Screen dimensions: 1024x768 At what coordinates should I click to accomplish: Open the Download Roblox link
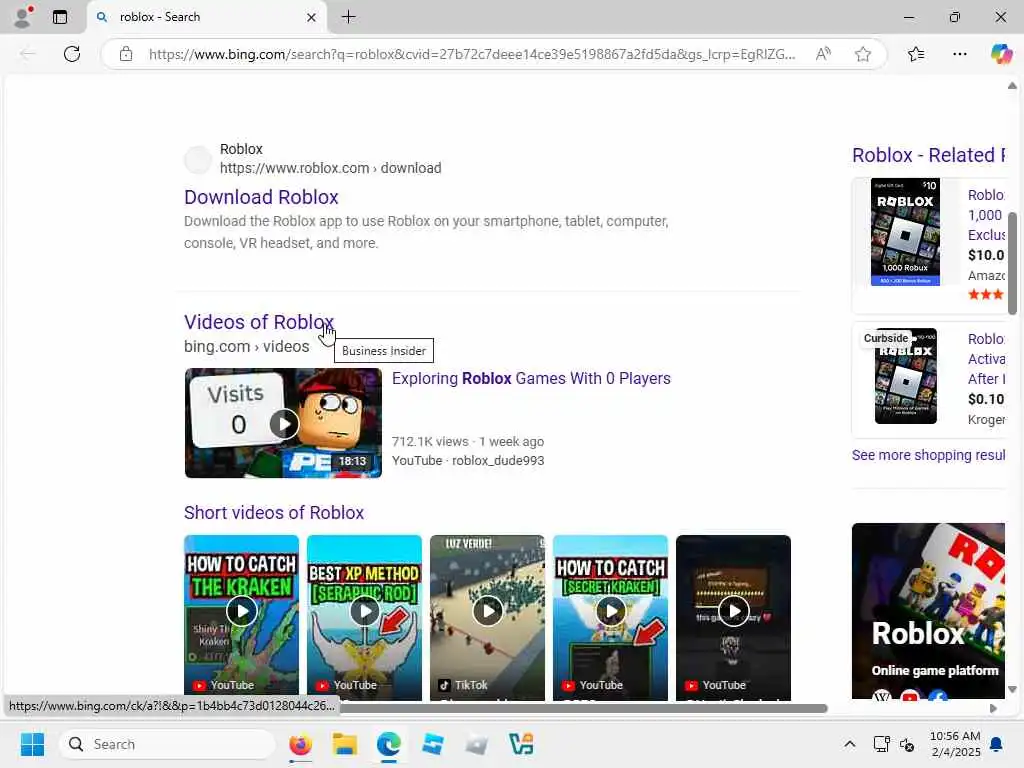point(261,197)
